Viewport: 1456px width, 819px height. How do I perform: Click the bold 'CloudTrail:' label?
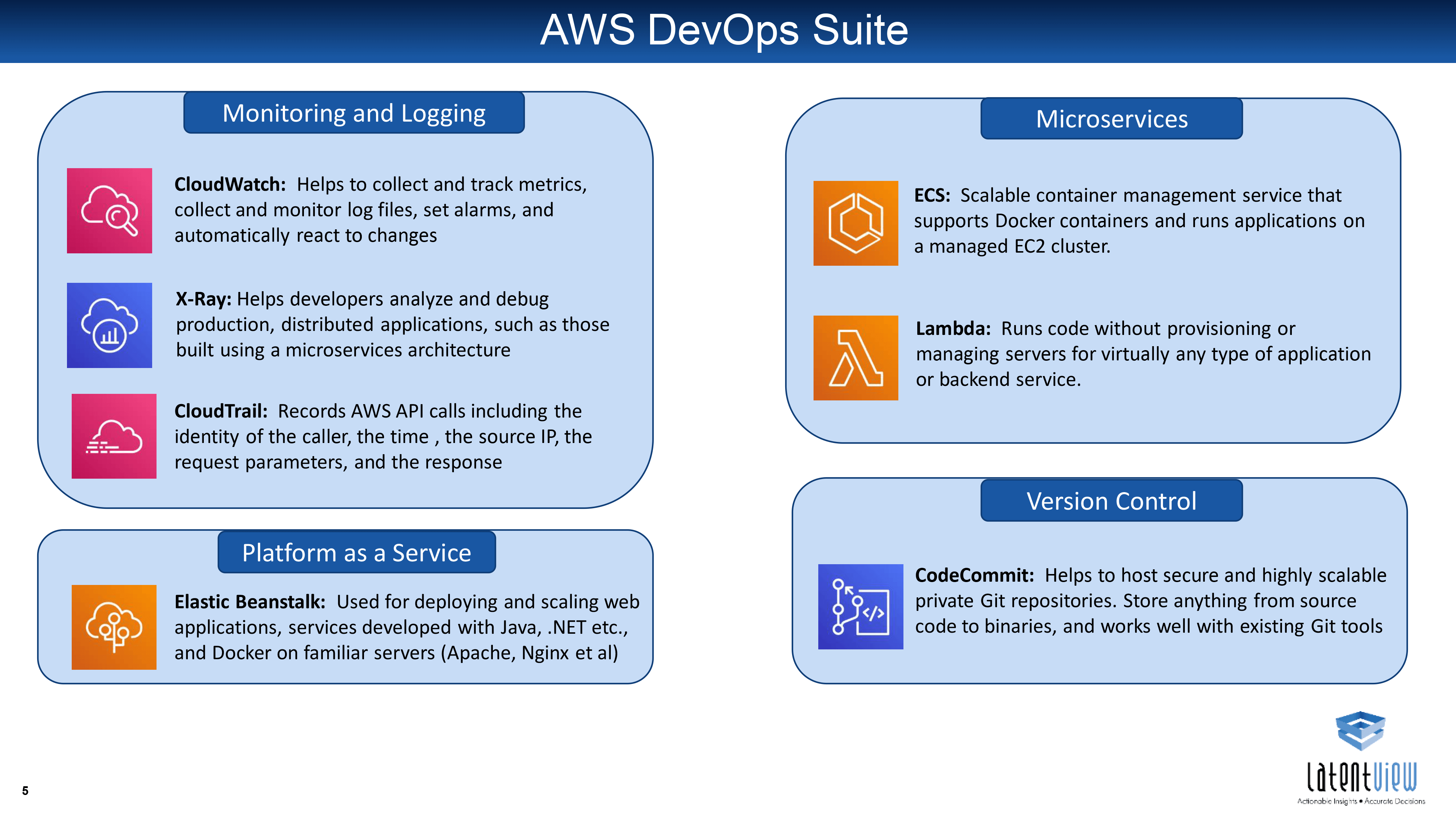coord(221,411)
